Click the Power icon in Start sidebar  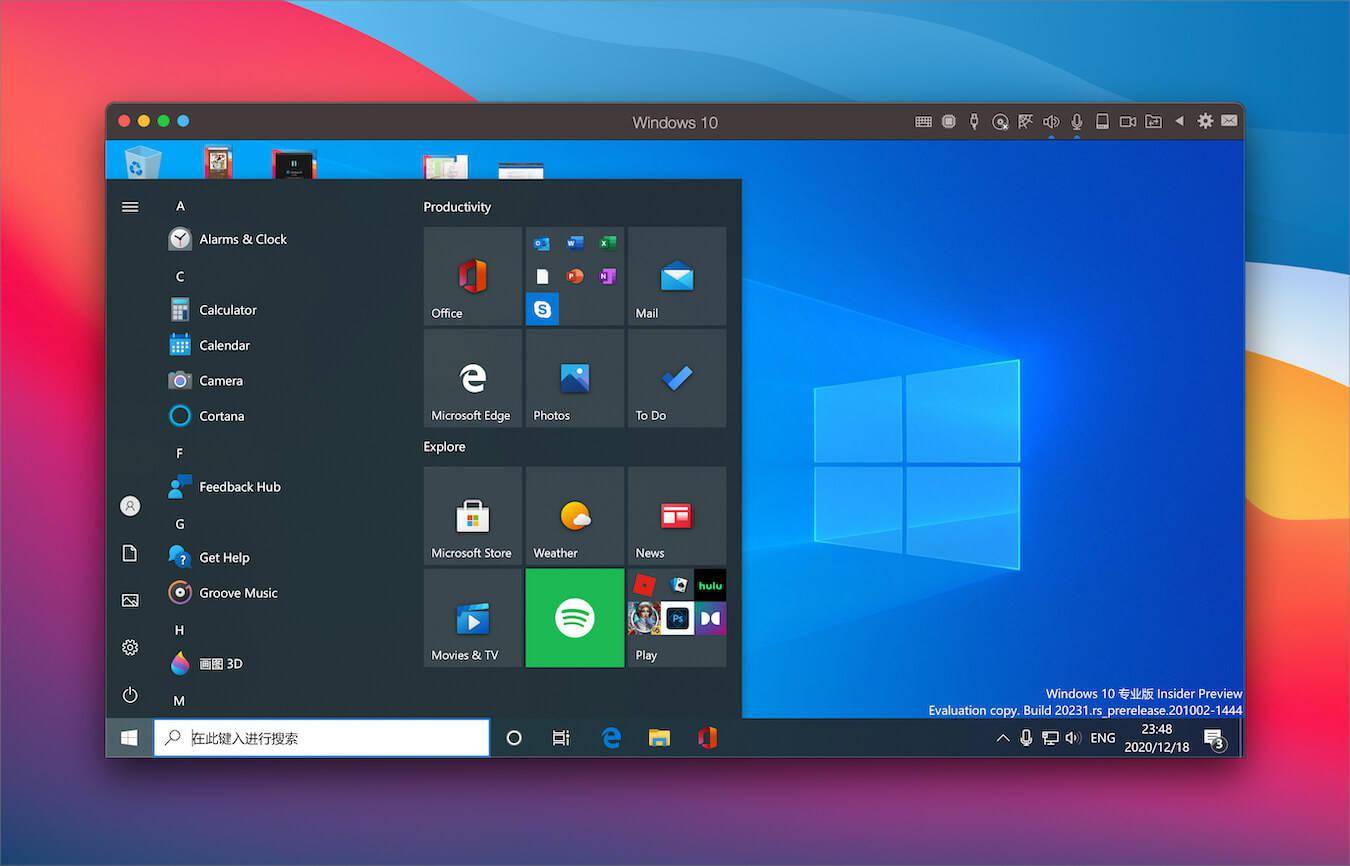coord(130,694)
